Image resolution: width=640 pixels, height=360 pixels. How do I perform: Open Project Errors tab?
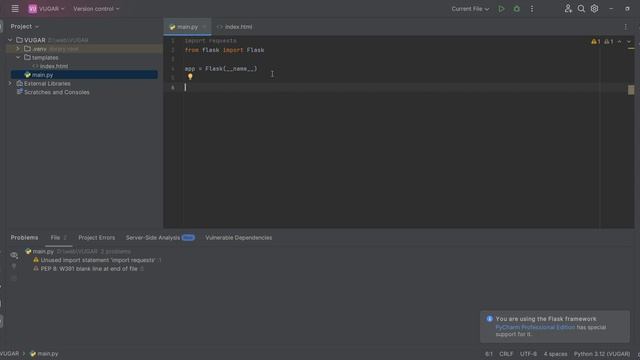coord(97,238)
